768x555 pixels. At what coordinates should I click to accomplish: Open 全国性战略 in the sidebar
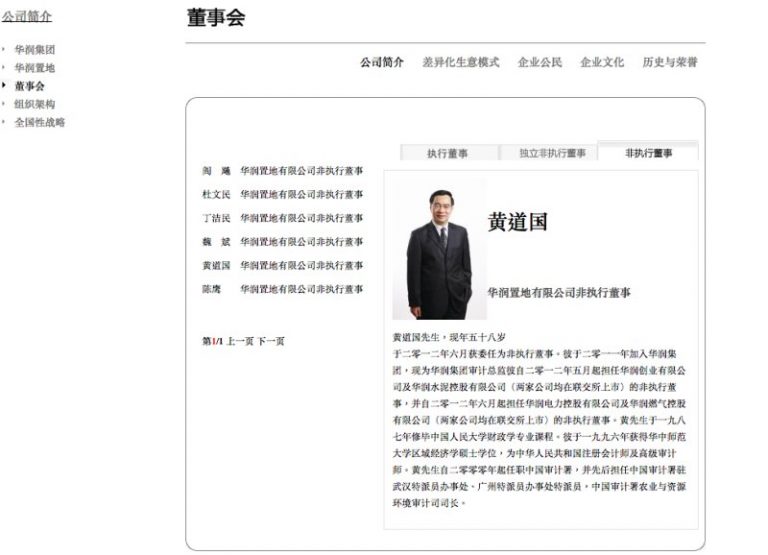40,122
